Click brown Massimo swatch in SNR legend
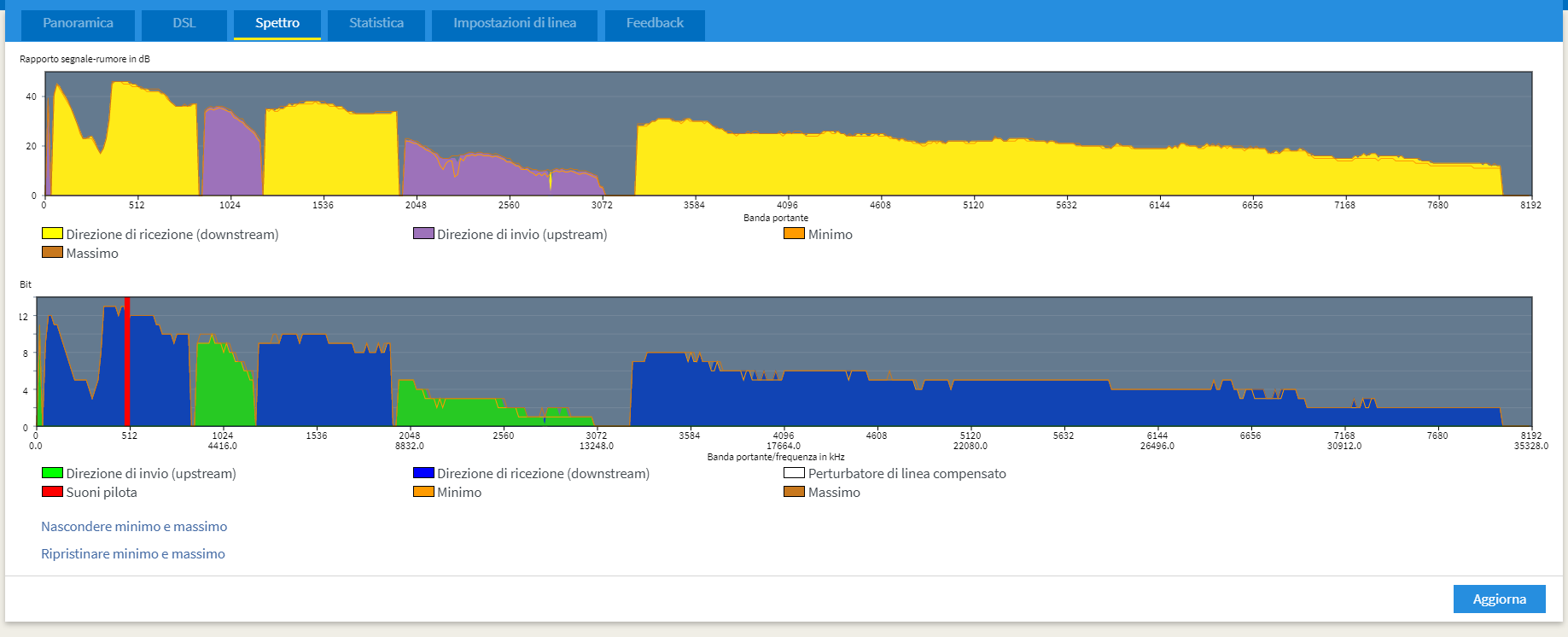Screen dimensions: 1568x637 point(52,252)
